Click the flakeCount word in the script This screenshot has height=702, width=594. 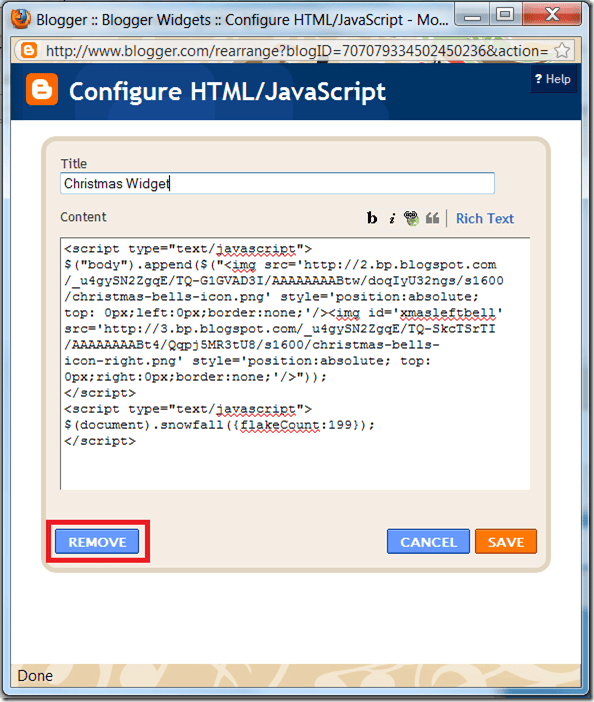280,424
